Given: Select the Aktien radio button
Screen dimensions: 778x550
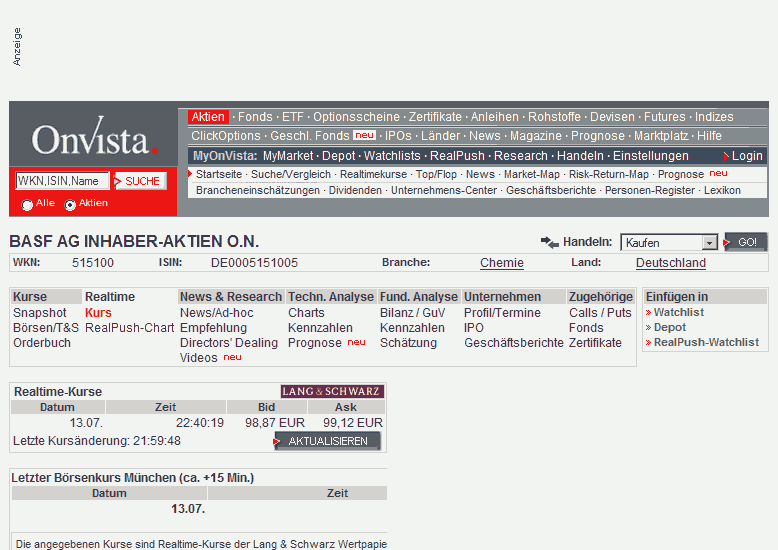Looking at the screenshot, I should tap(70, 204).
